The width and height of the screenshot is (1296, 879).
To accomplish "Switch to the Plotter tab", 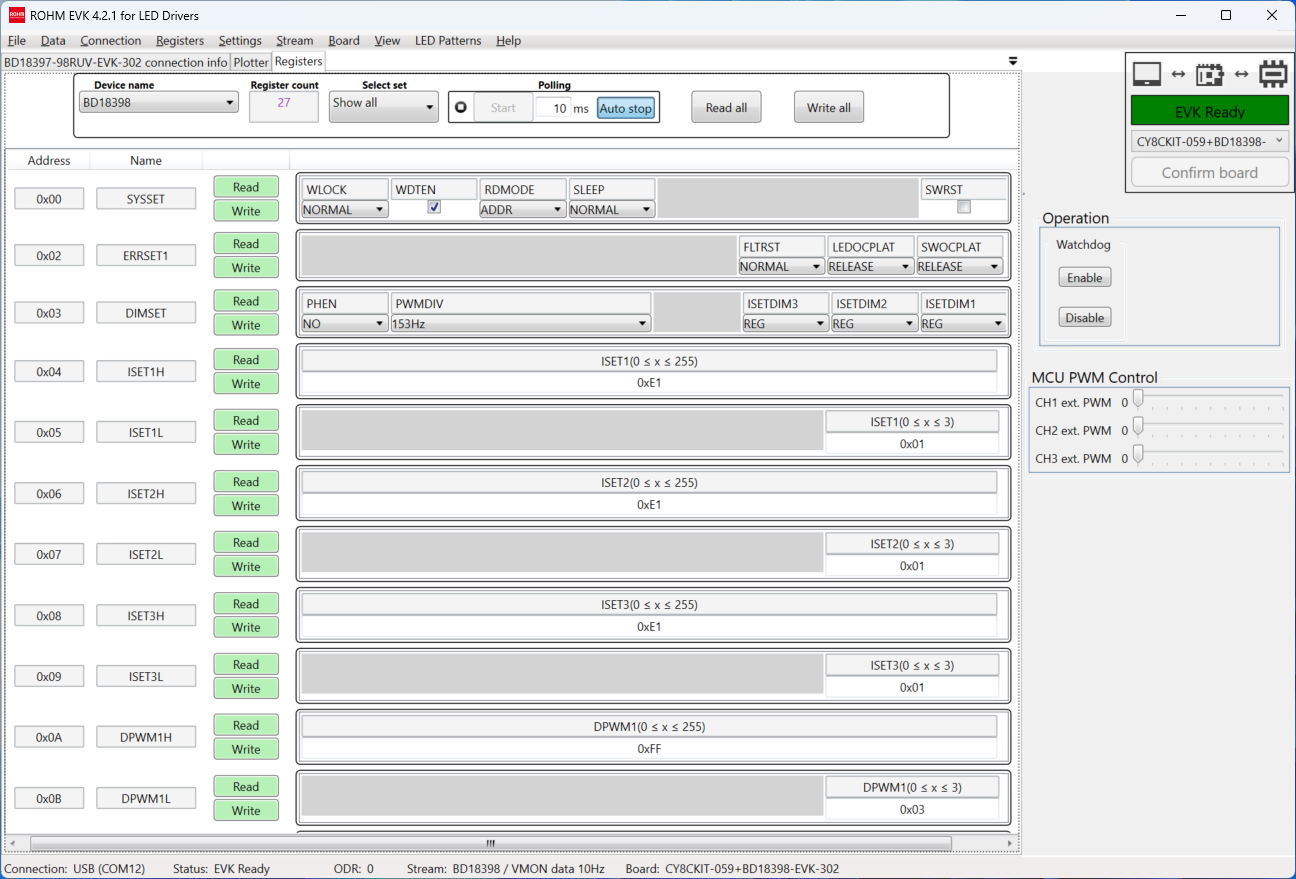I will (251, 62).
